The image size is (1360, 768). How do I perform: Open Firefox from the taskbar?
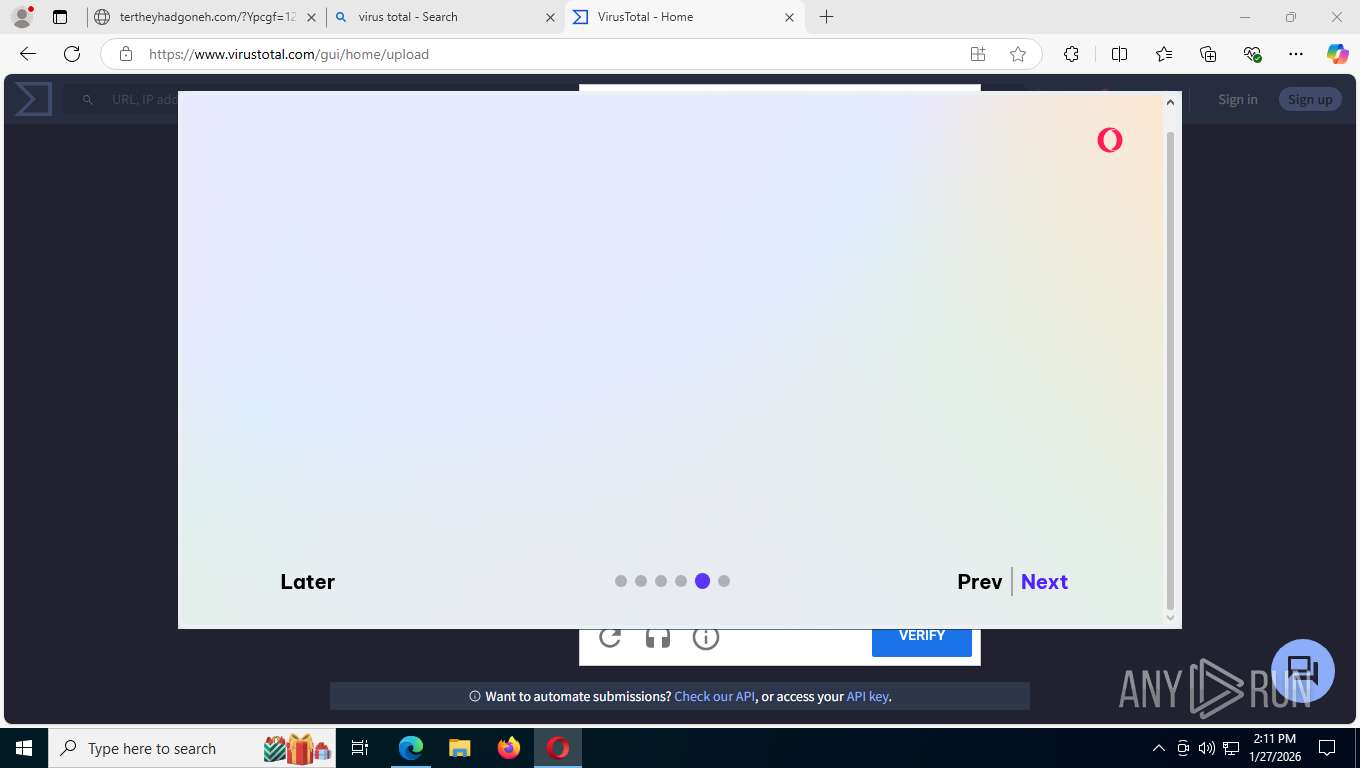[509, 748]
